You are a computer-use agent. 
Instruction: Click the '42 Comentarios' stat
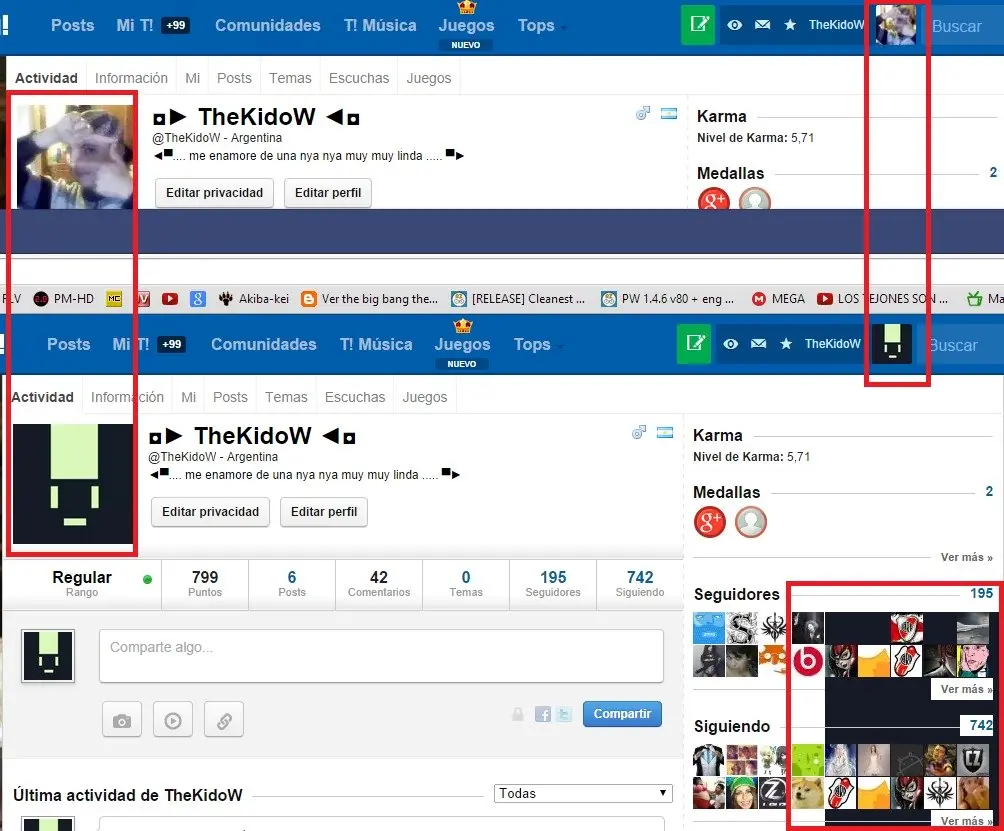pos(379,584)
